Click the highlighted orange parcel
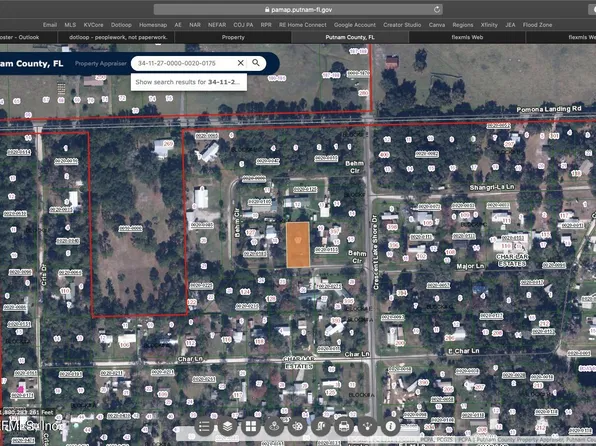The height and width of the screenshot is (446, 596). point(298,245)
